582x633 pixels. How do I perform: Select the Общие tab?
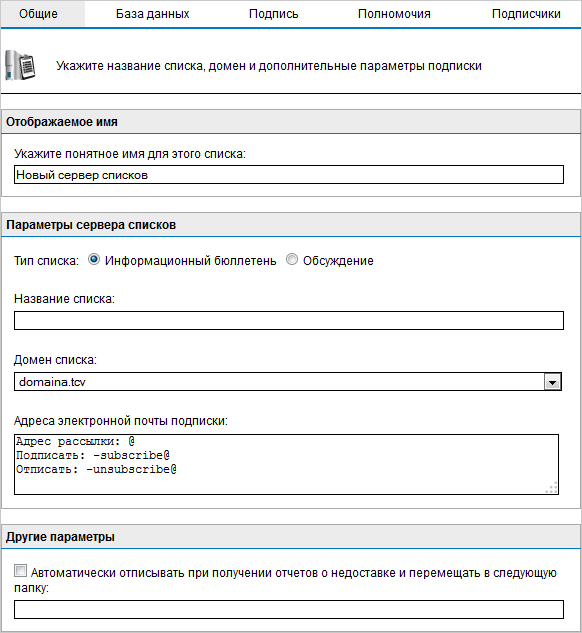click(38, 14)
